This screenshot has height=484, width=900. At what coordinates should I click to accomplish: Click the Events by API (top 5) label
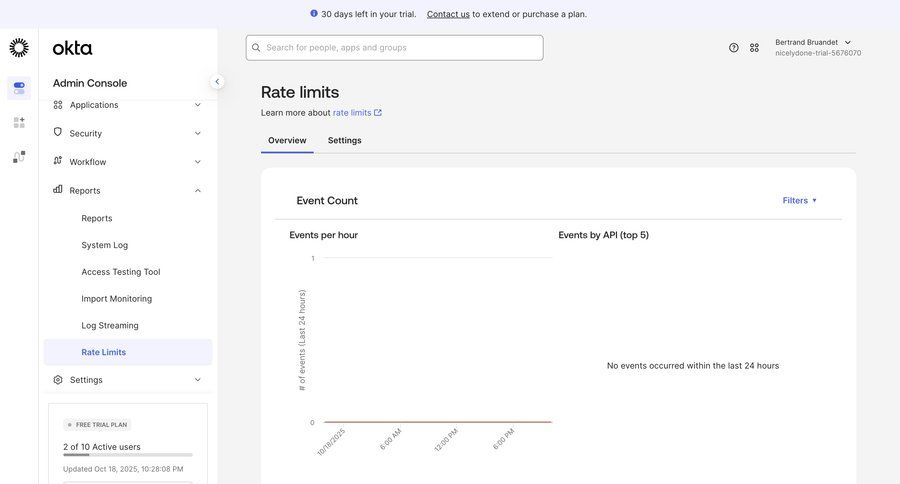point(604,235)
